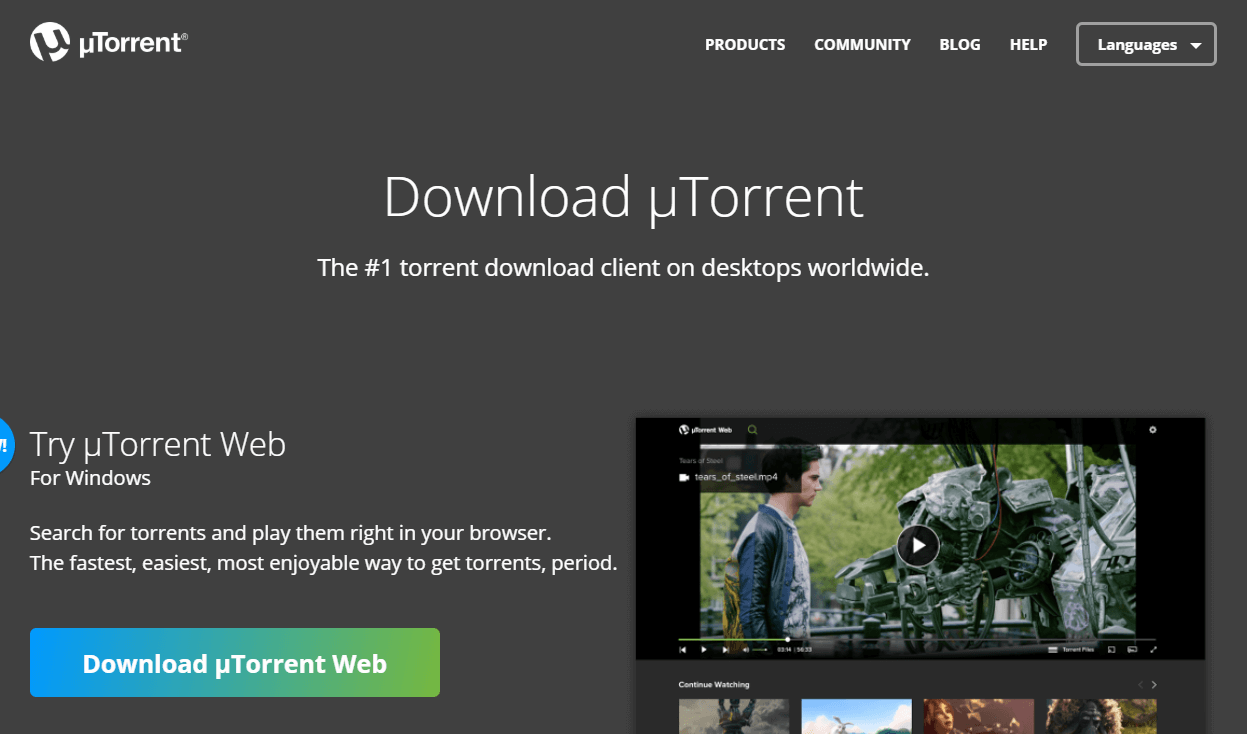Click the Continue Watching right arrow
This screenshot has width=1247, height=734.
pos(1154,685)
